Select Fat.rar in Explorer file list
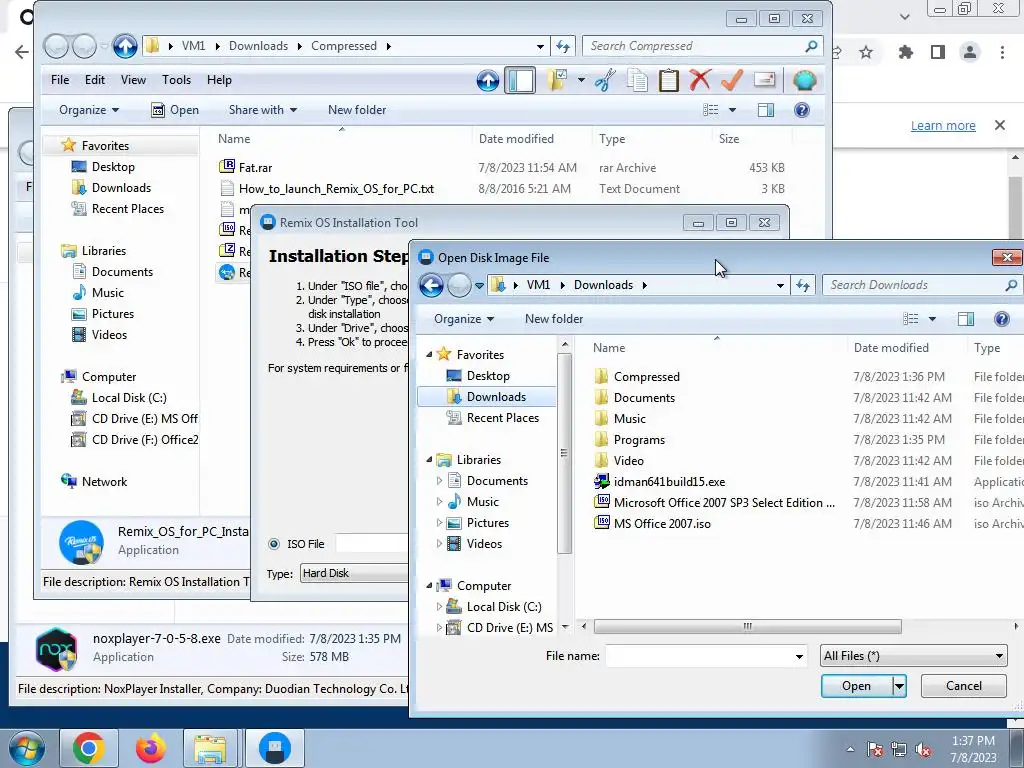1024x768 pixels. [255, 168]
